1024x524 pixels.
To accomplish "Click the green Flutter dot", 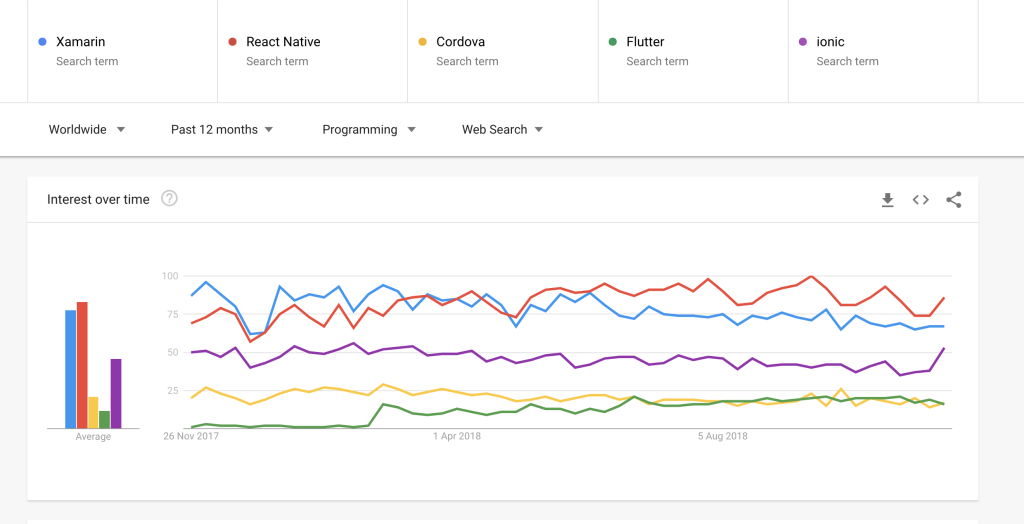I will click(612, 42).
